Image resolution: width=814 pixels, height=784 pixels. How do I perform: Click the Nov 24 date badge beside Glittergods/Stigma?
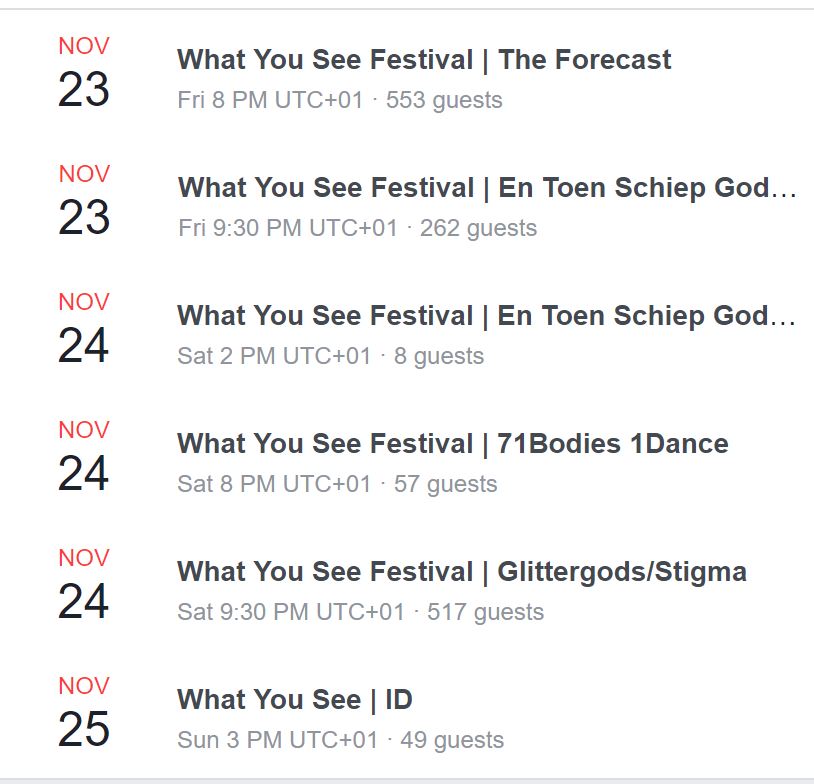click(x=84, y=585)
